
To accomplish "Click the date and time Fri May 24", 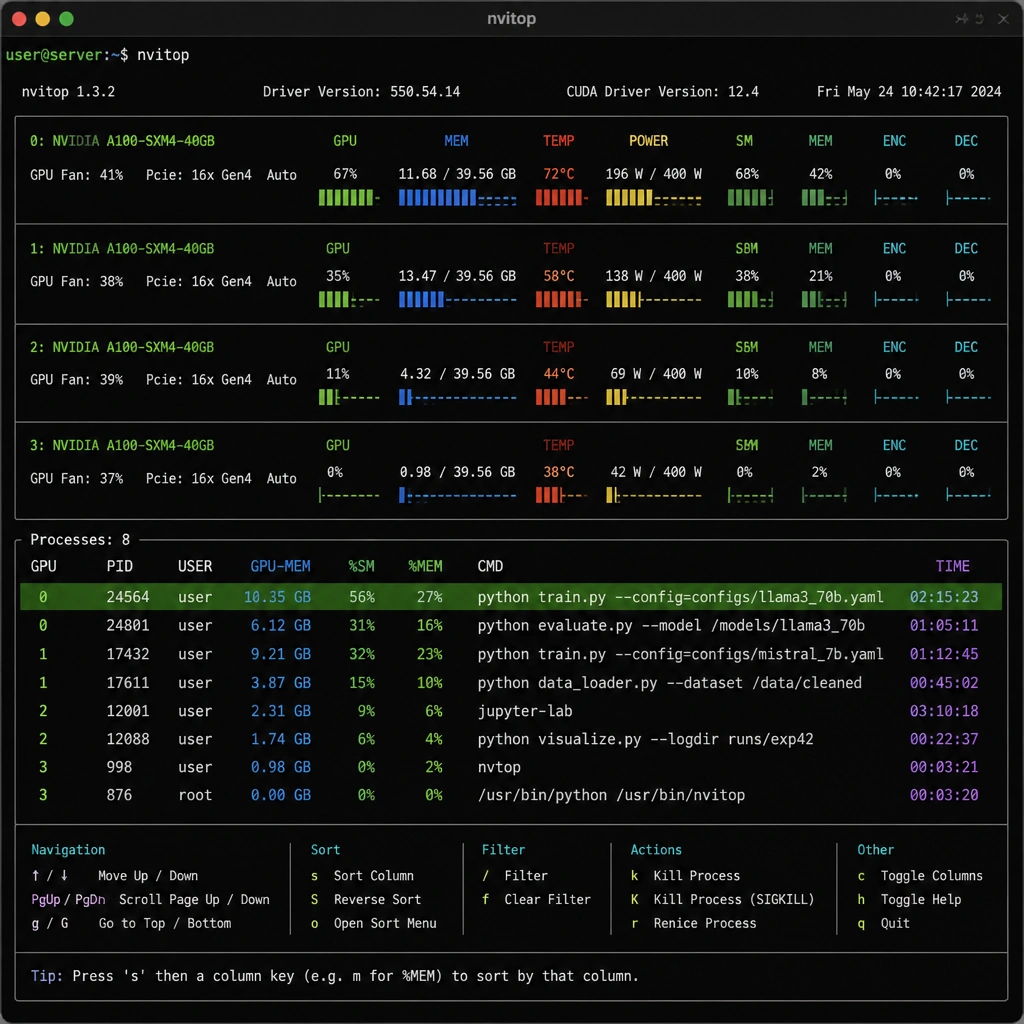I will click(908, 91).
